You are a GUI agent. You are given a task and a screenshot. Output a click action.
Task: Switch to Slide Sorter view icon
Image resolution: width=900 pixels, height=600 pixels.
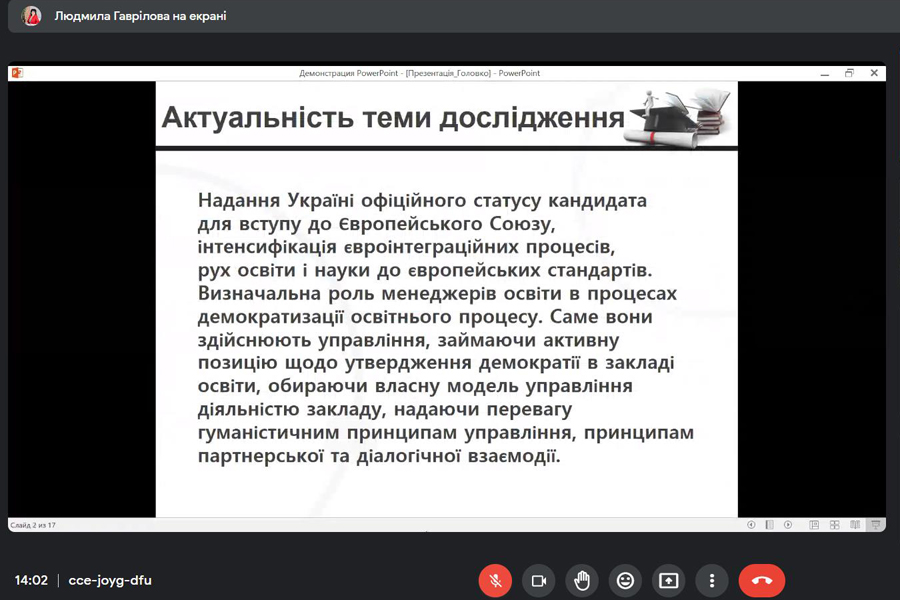coord(835,525)
